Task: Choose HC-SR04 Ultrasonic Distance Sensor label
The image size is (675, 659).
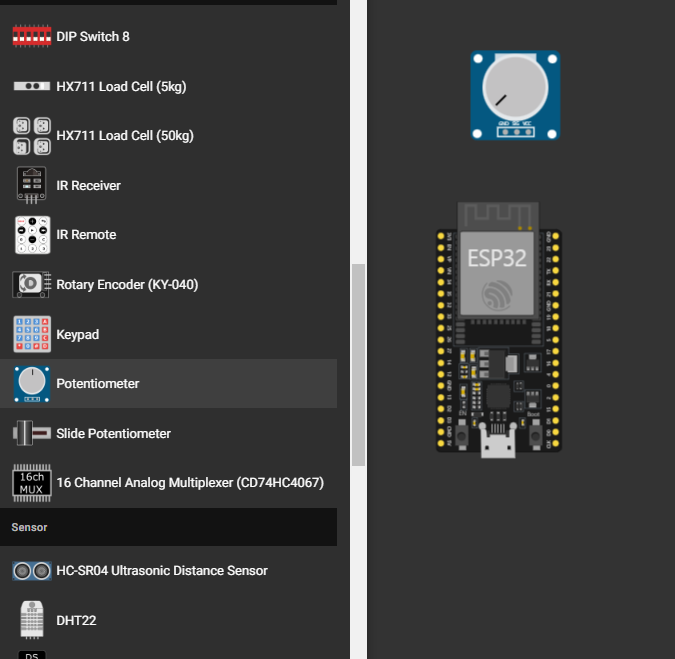Action: 162,570
